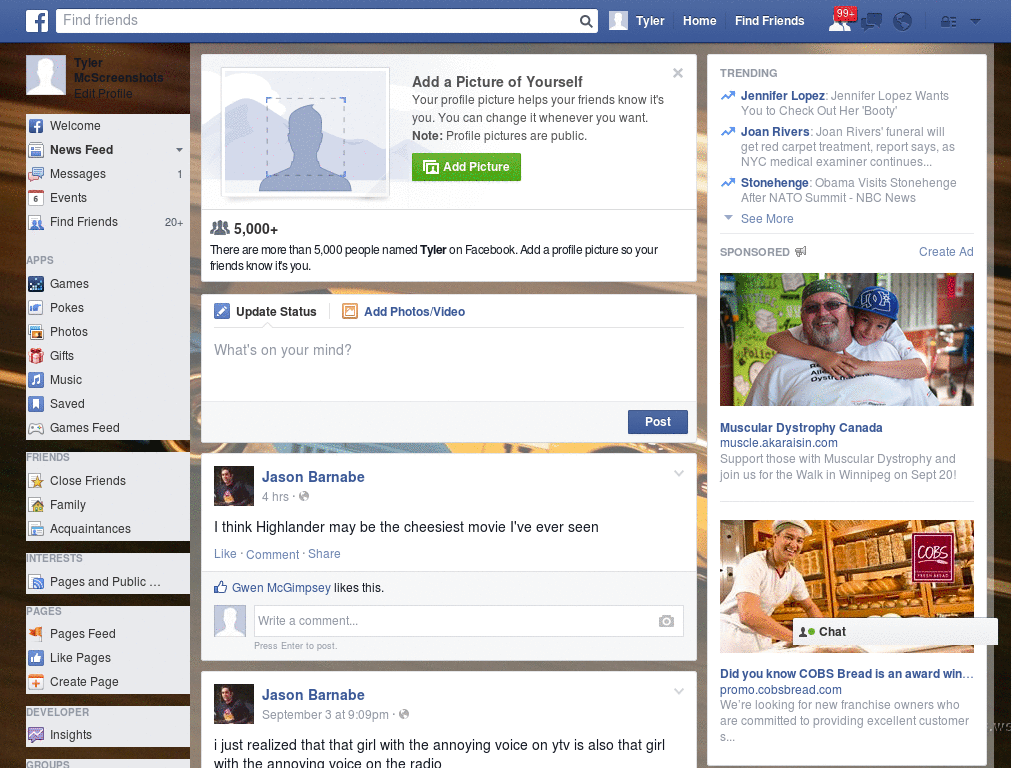Open Jennifer Lopez trending topic
1024x768 pixels.
coord(782,96)
